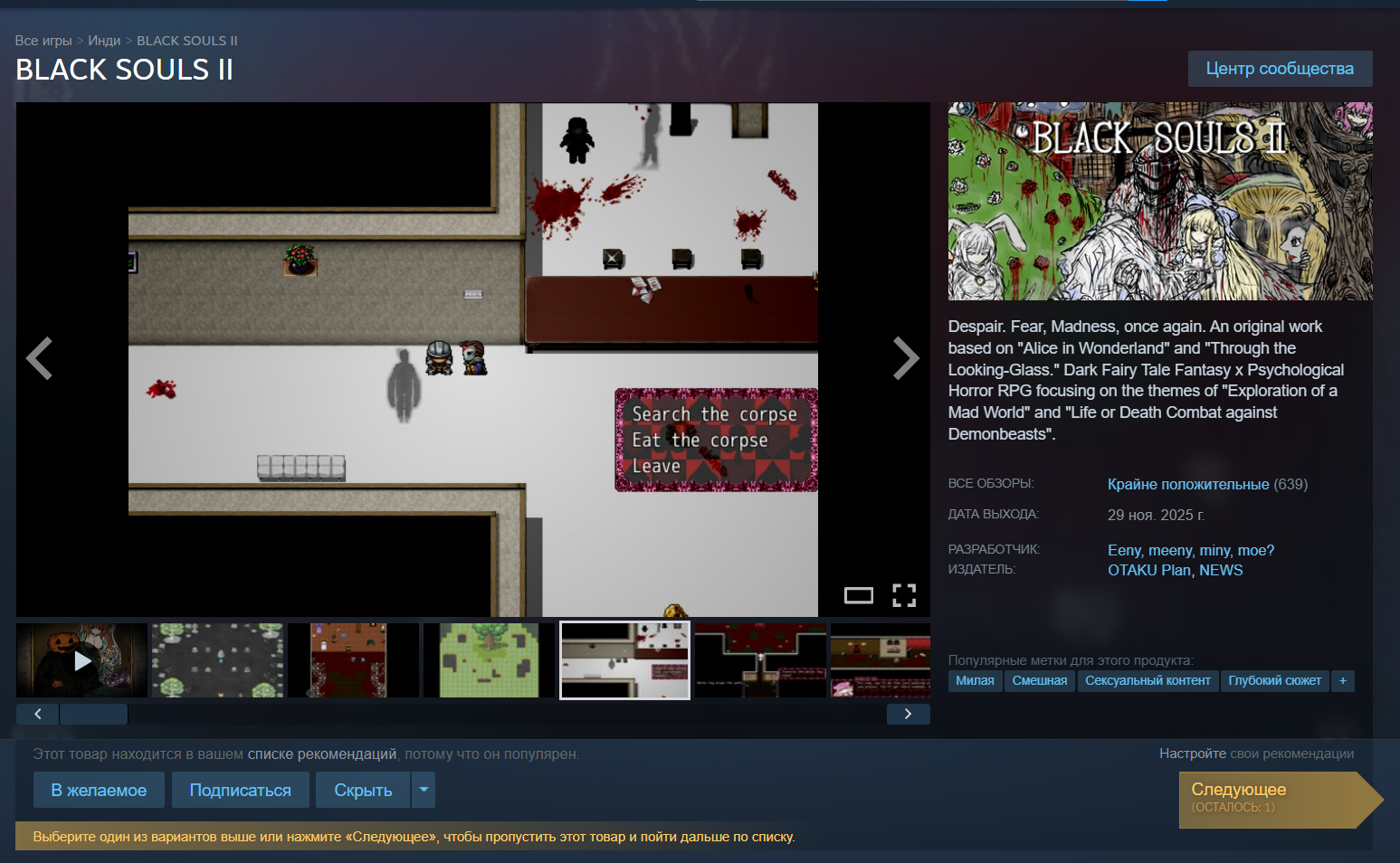The height and width of the screenshot is (863, 1400).
Task: Open publisher NEWS page
Action: (1221, 571)
